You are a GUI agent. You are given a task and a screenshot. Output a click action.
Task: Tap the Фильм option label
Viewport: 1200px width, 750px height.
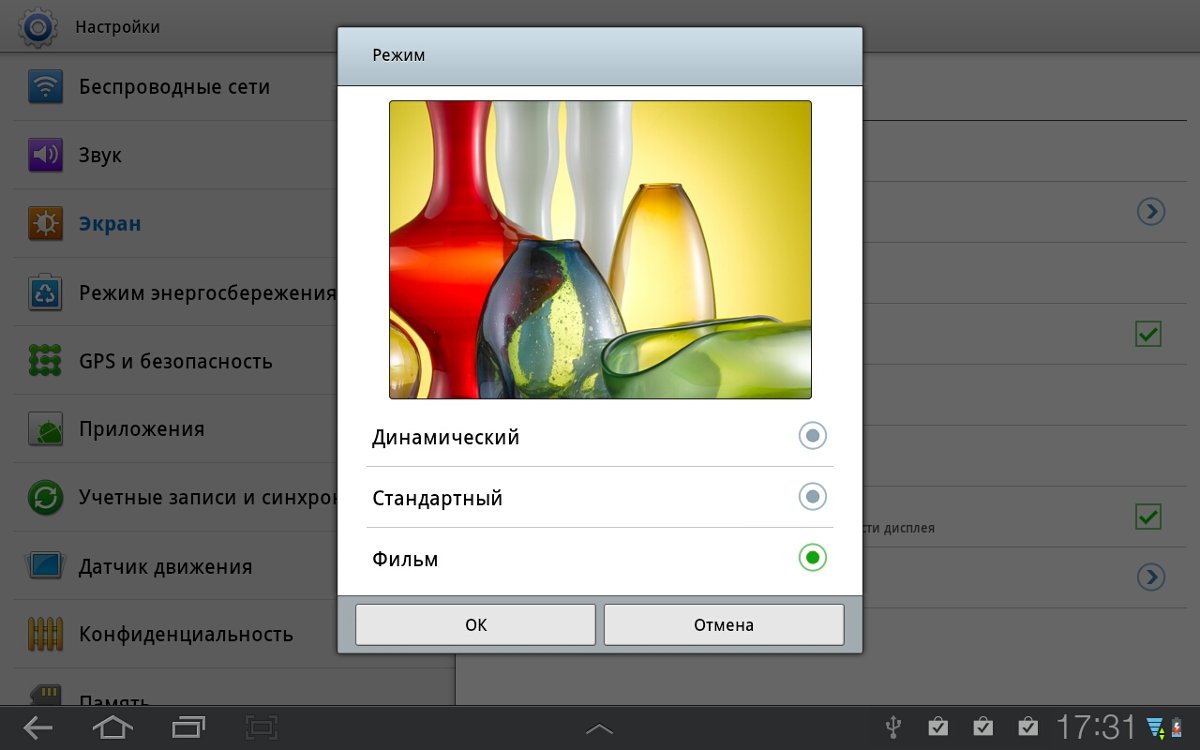(x=405, y=559)
